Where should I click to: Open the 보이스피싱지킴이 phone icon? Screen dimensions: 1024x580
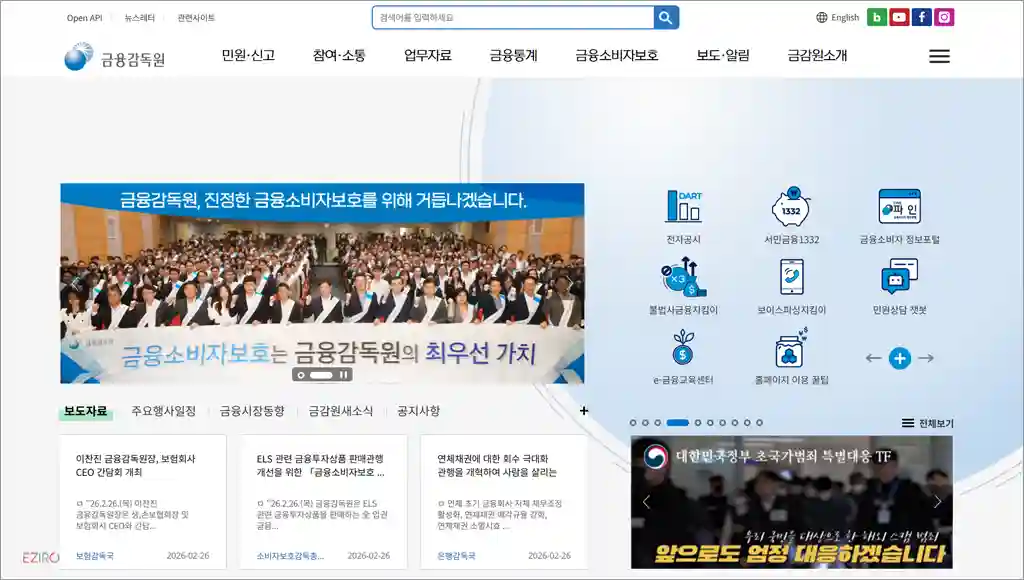(x=790, y=277)
